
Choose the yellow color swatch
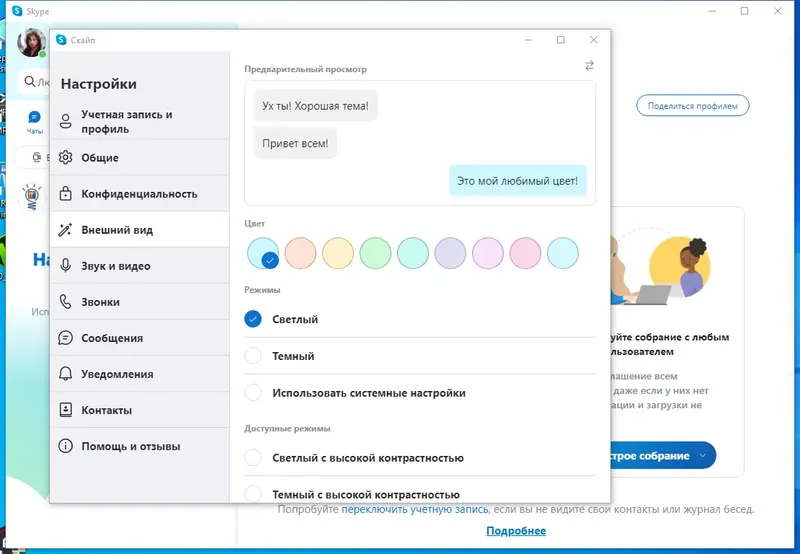338,253
